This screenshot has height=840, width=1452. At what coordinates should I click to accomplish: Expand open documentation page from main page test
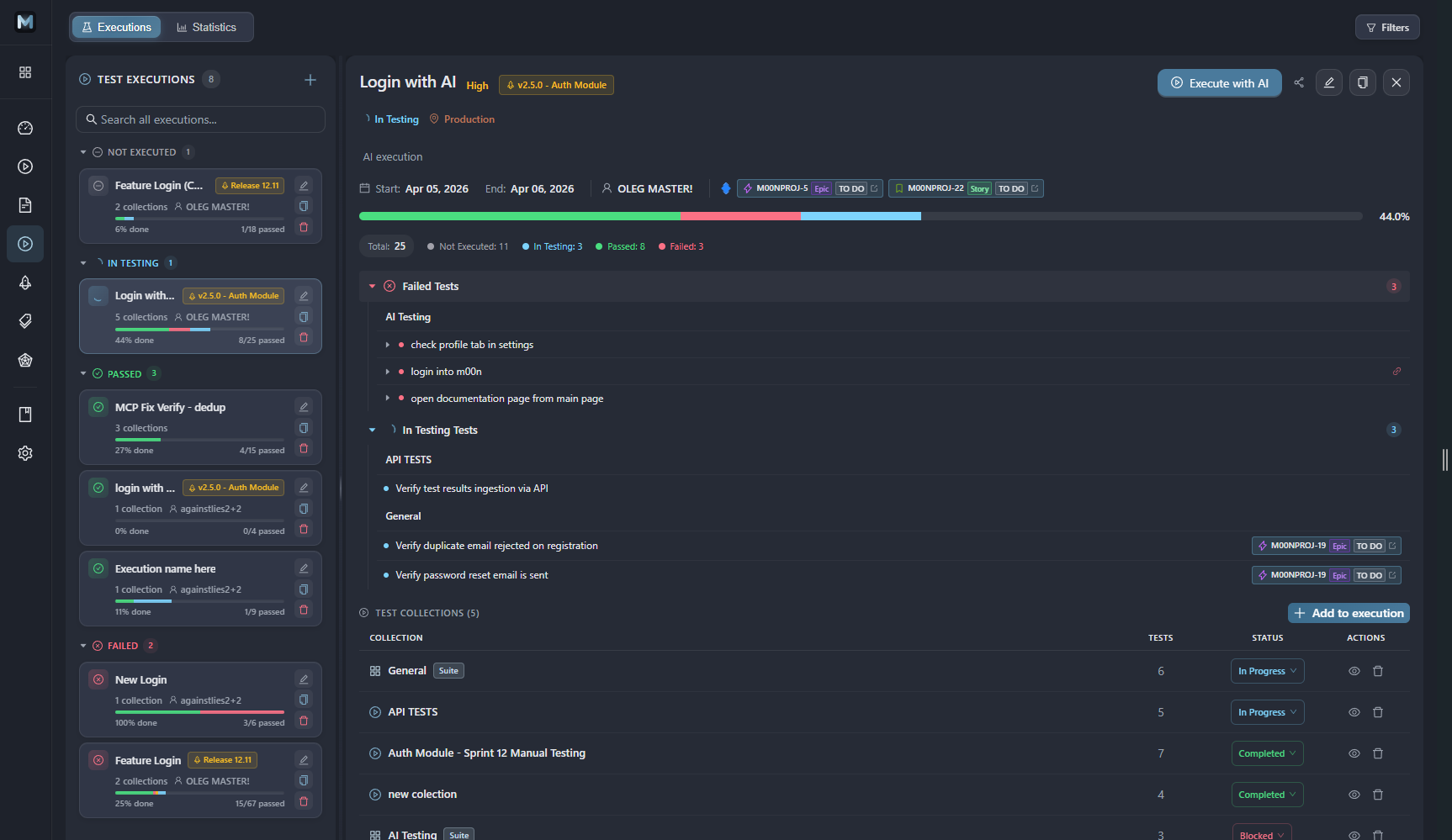coord(387,399)
